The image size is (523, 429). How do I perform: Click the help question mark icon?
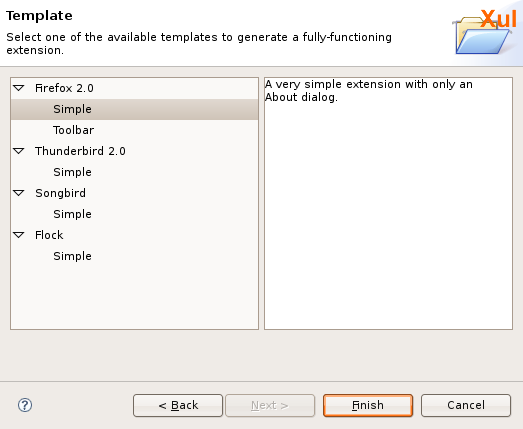[x=25, y=405]
